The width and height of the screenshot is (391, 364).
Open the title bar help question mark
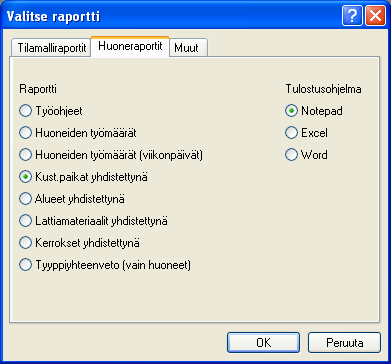[x=352, y=16]
